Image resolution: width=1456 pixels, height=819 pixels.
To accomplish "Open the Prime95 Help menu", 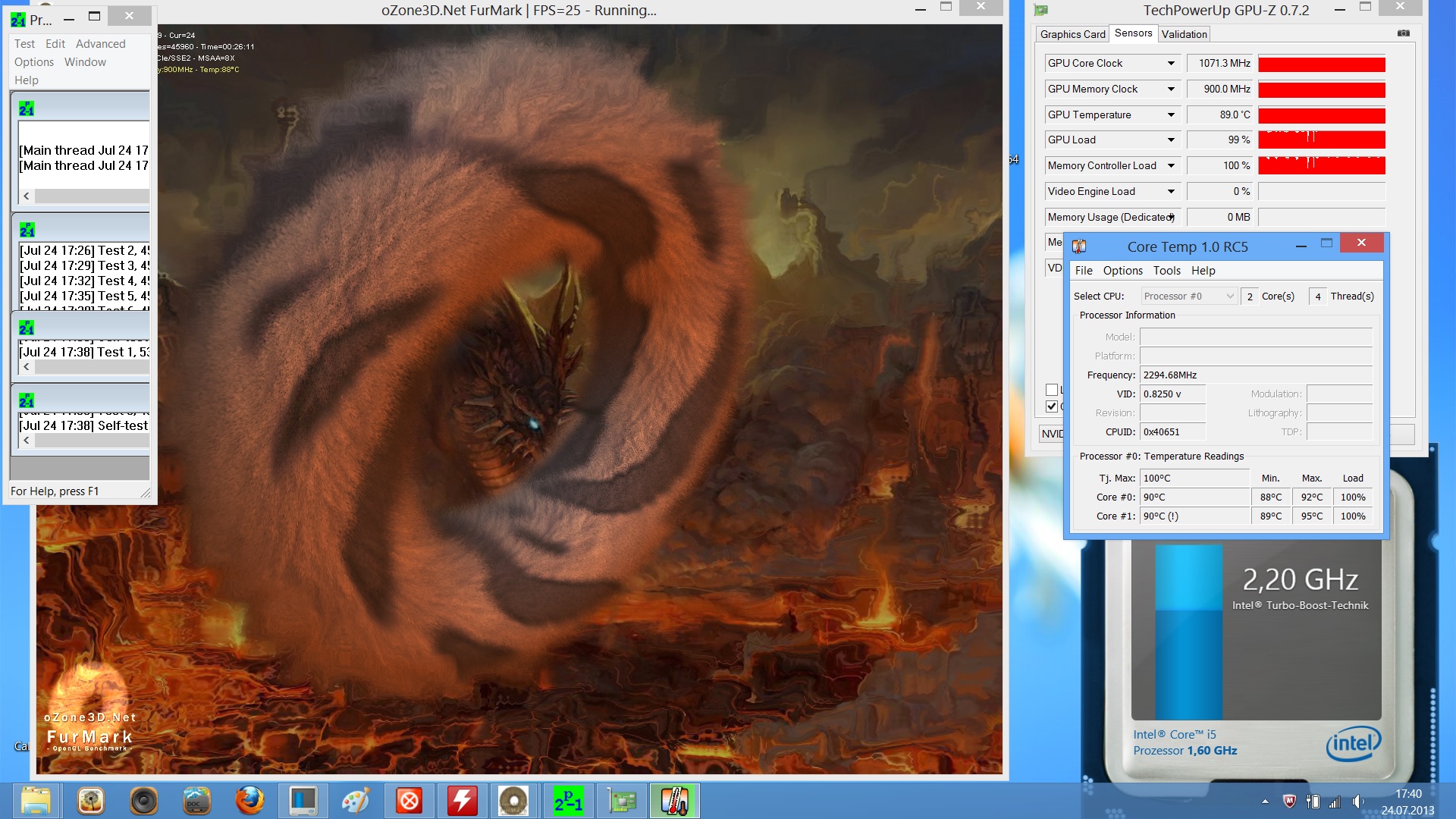I will [26, 80].
